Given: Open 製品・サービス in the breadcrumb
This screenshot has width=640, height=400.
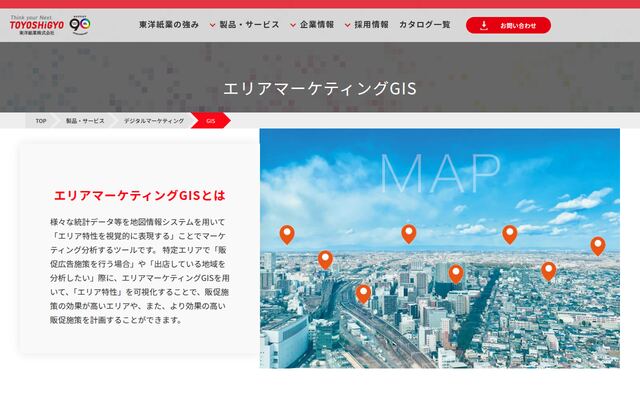Looking at the screenshot, I should 85,121.
